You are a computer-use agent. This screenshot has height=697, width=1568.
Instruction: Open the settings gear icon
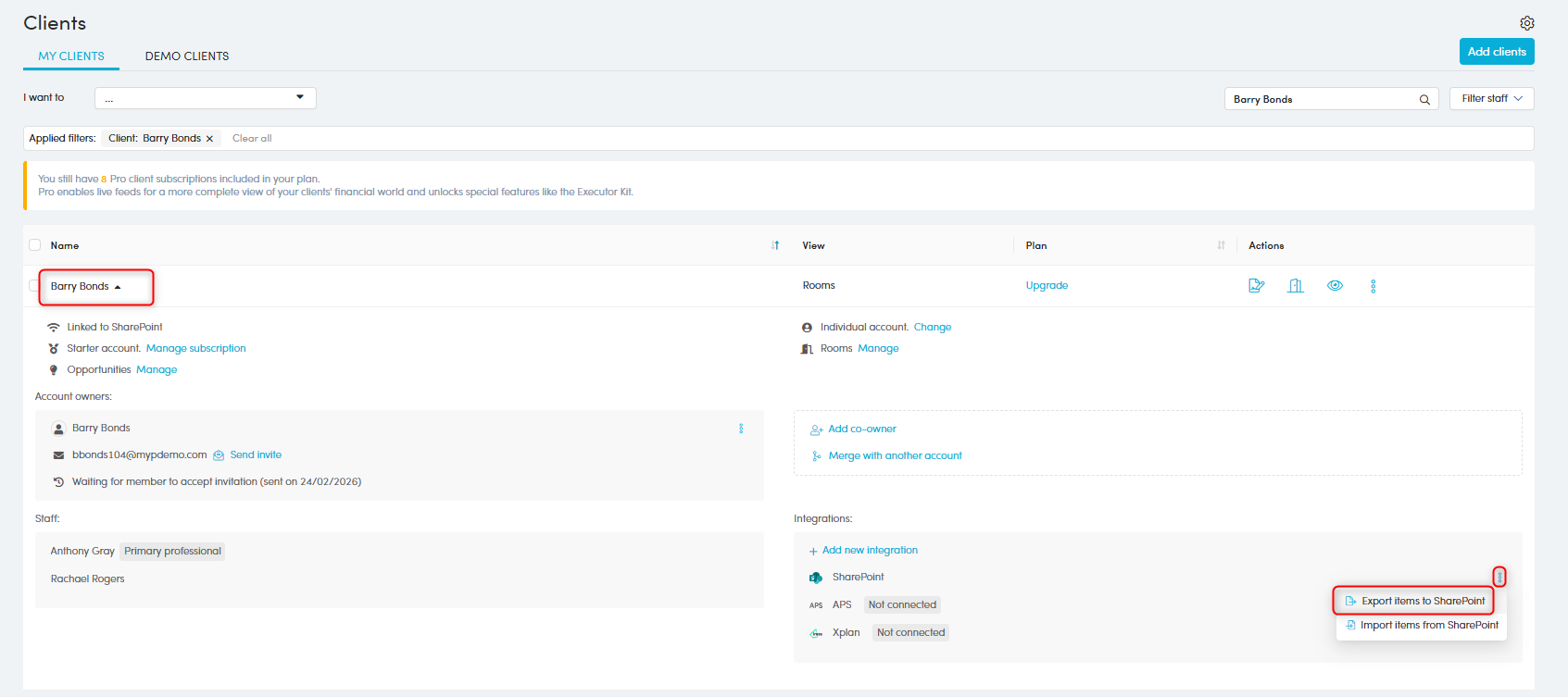tap(1526, 23)
